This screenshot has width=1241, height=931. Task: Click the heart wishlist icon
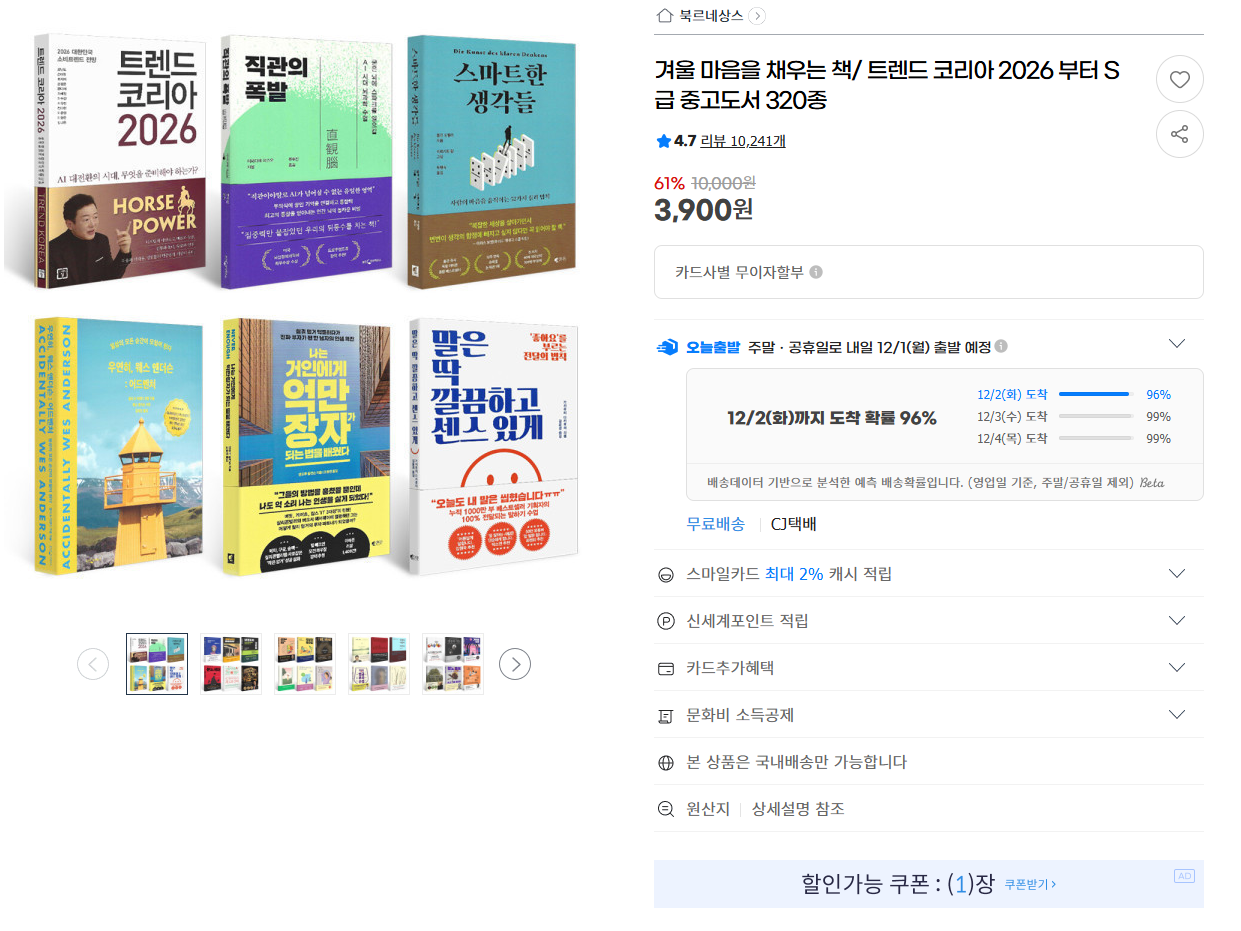click(x=1179, y=79)
